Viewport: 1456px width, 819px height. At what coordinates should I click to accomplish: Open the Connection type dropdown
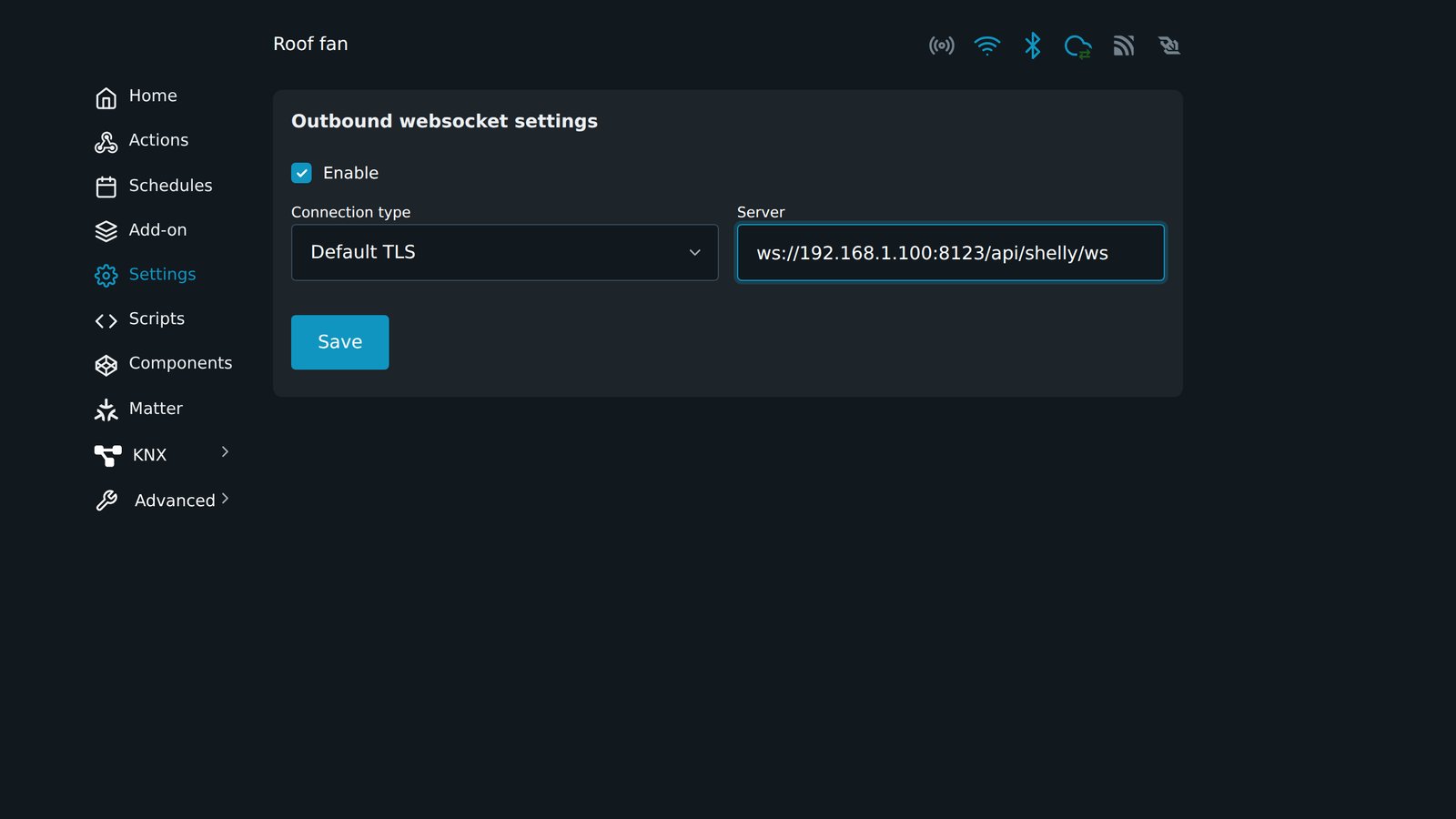coord(505,252)
